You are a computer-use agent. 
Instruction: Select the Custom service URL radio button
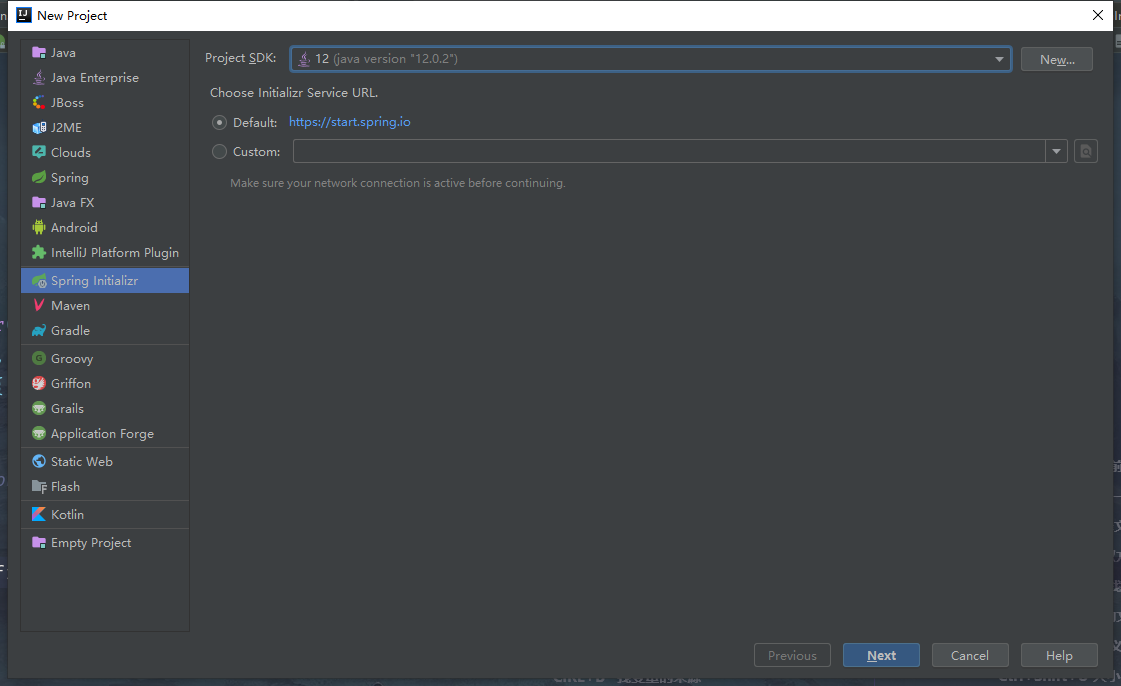coord(219,151)
